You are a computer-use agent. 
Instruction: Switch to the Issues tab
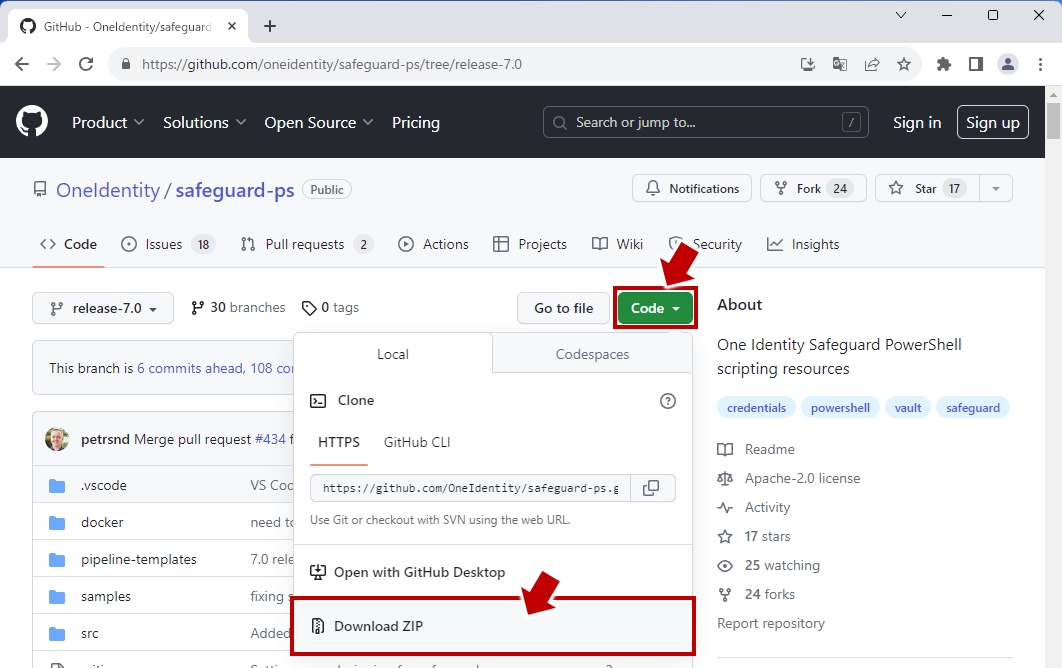point(167,245)
